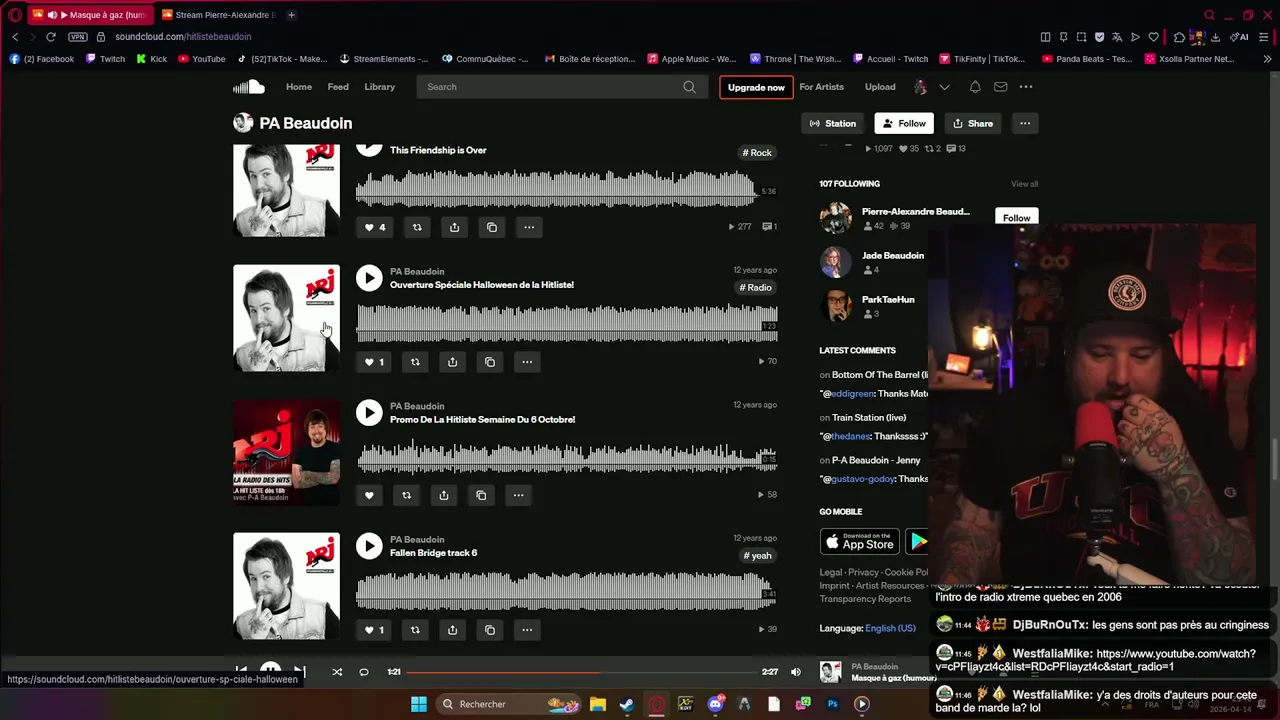Copy link of This Friendship is Over
This screenshot has height=720, width=1280.
pos(492,227)
